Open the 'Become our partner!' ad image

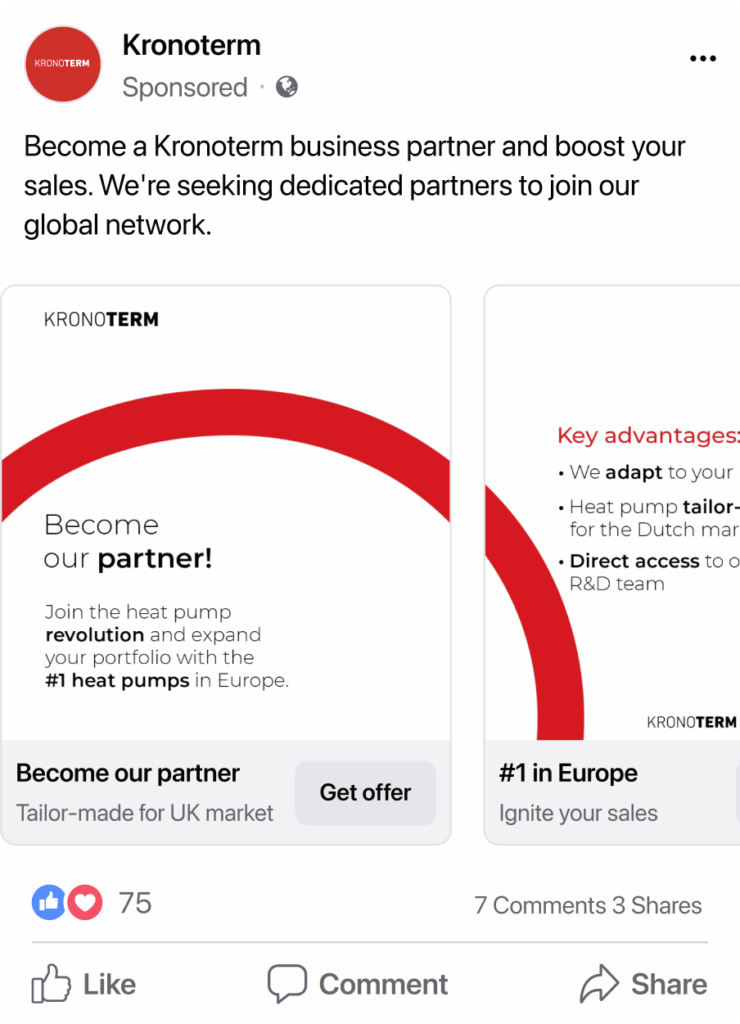[x=226, y=513]
